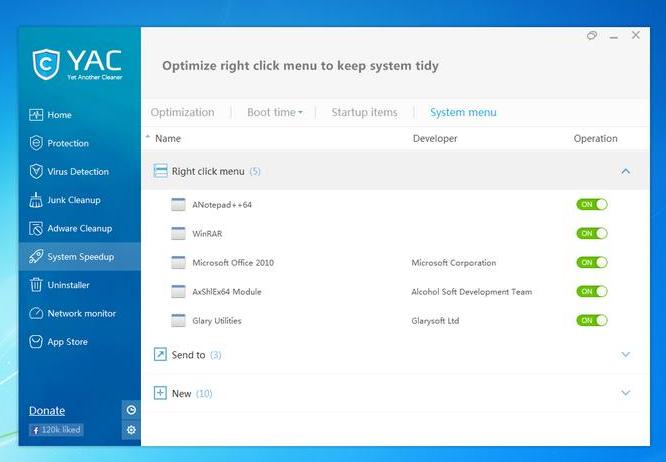Open the Network monitor label
The width and height of the screenshot is (666, 462).
click(82, 313)
